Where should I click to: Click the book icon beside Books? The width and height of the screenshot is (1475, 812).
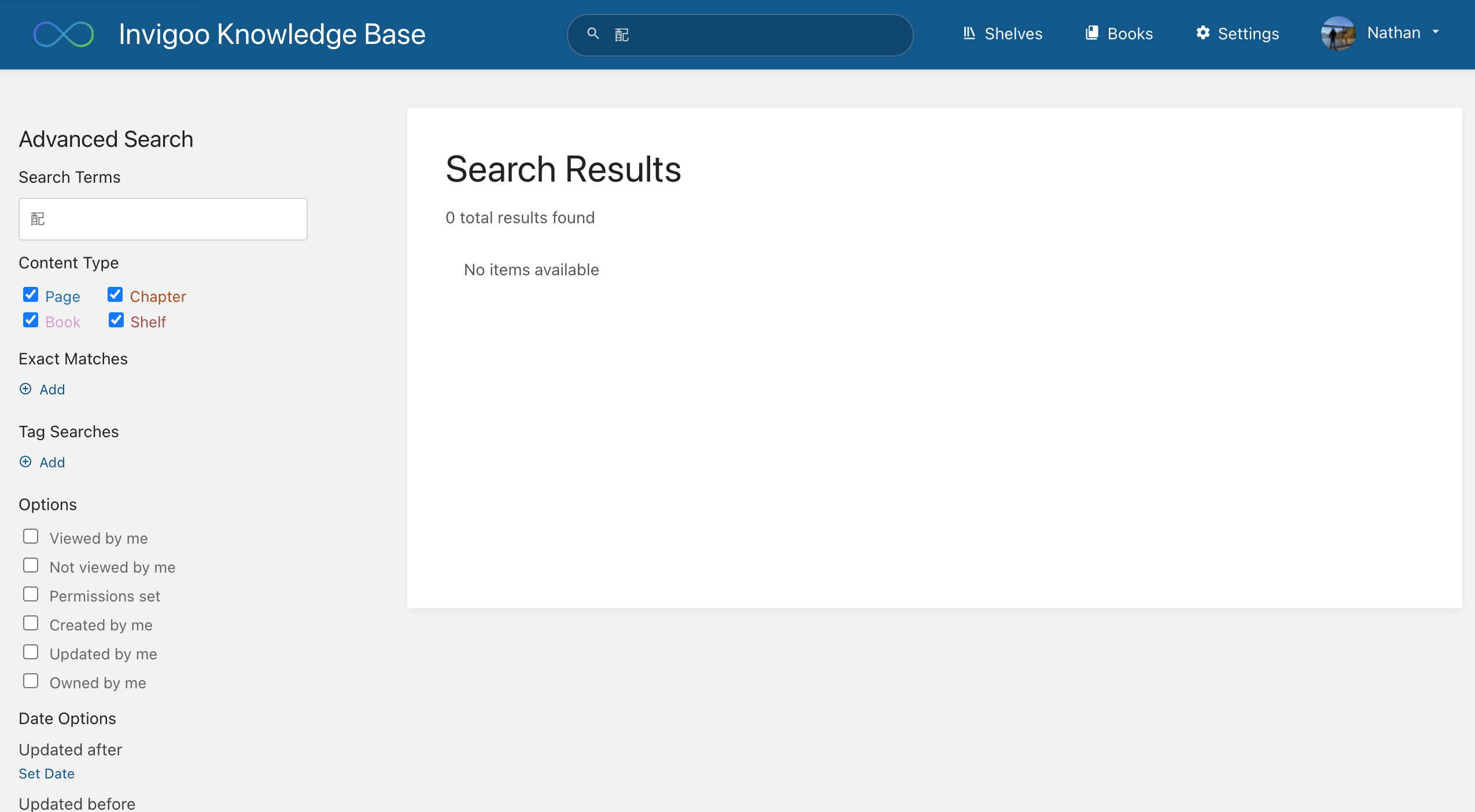click(1091, 34)
